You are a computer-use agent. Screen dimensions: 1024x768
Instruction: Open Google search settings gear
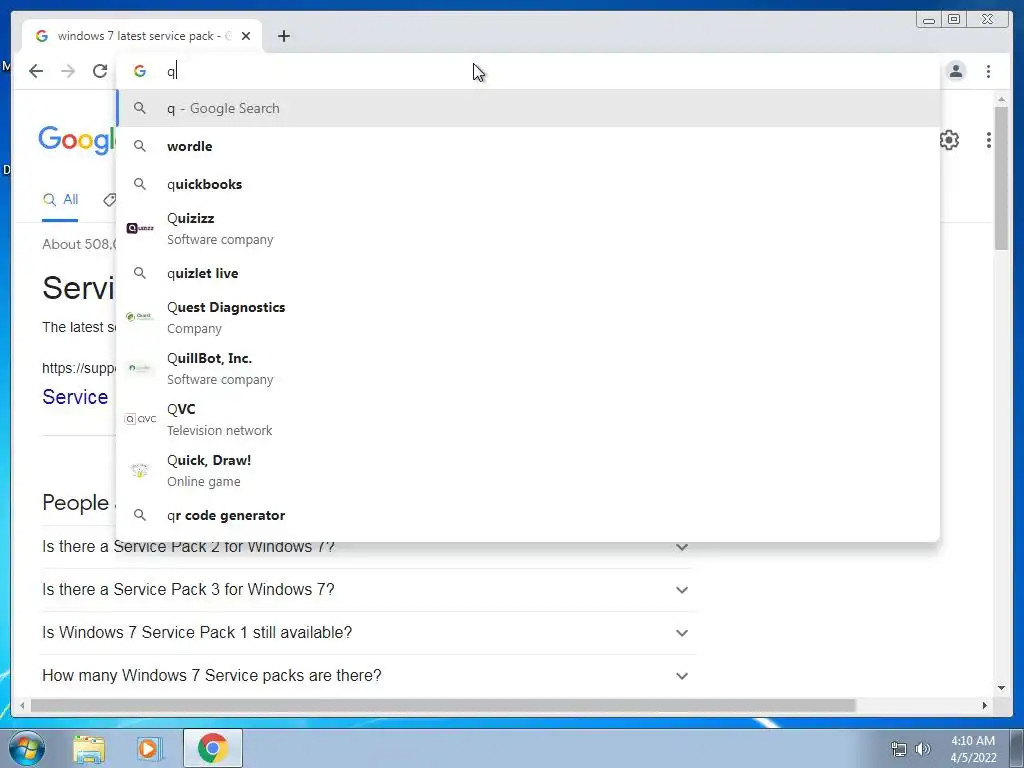pos(949,140)
